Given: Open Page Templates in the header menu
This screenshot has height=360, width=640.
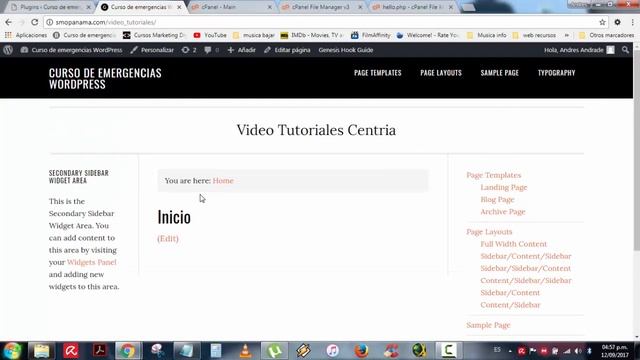Looking at the screenshot, I should pyautogui.click(x=378, y=73).
